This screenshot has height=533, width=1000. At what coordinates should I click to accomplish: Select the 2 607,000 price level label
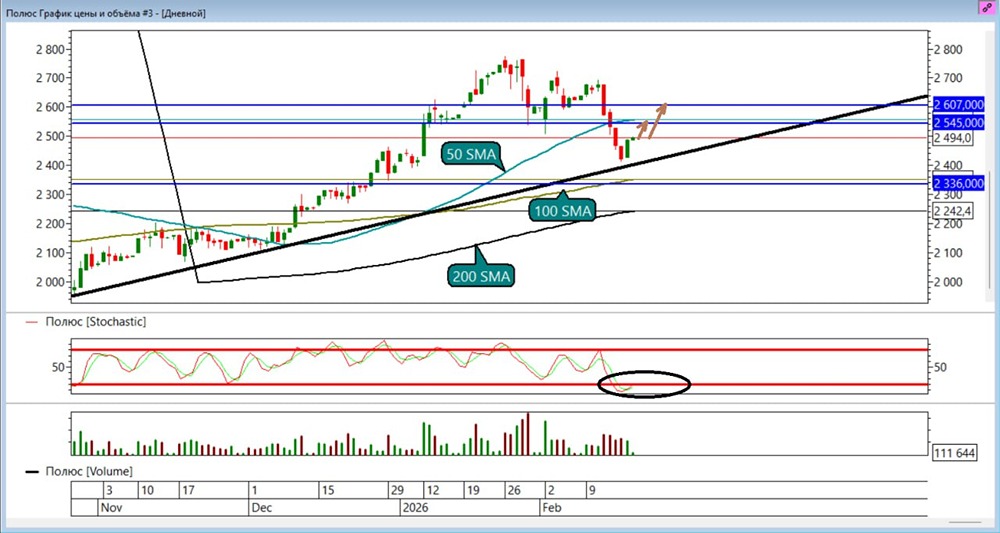click(x=959, y=104)
